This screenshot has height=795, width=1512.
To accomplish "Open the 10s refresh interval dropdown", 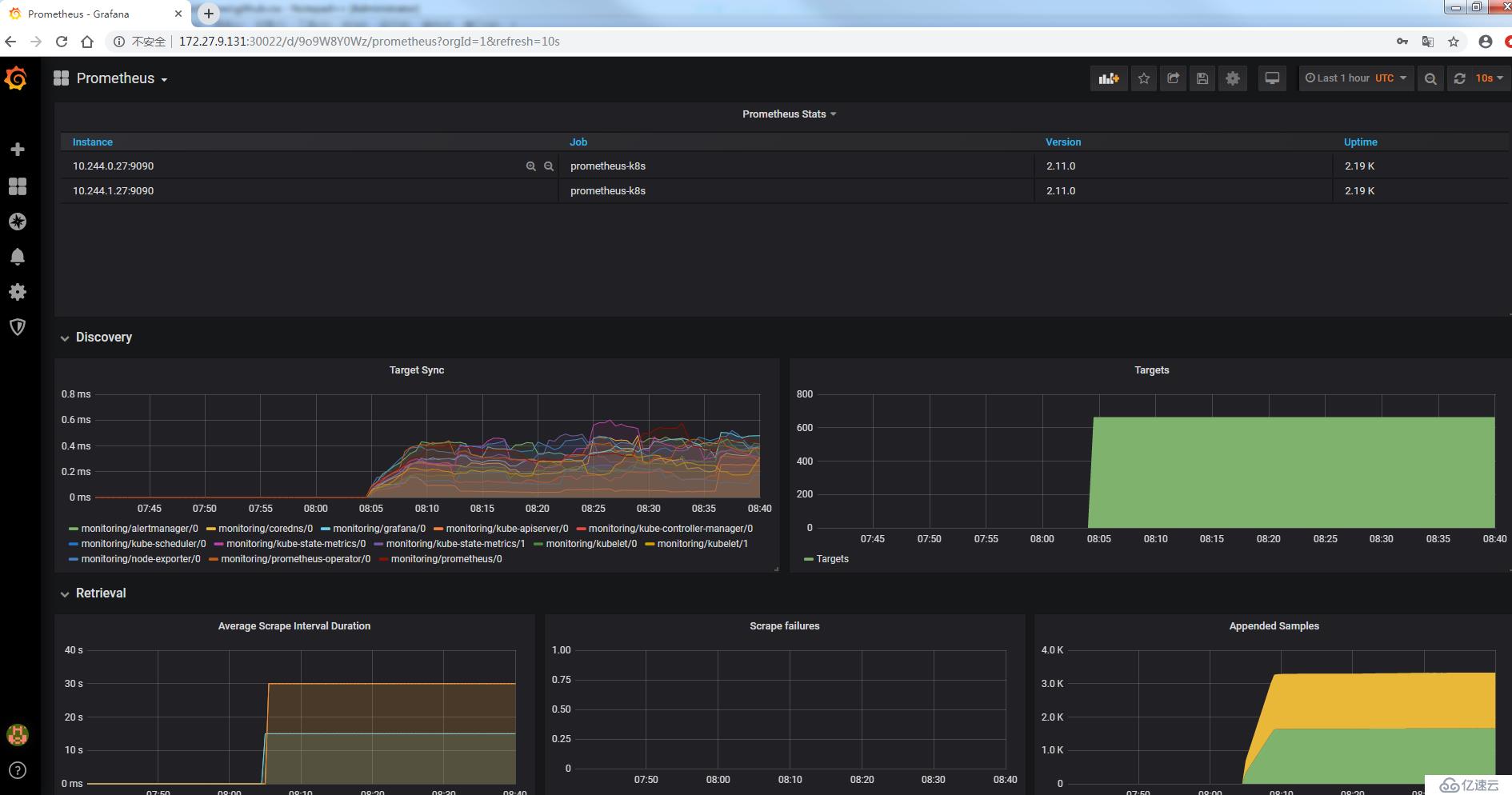I will (x=1490, y=78).
